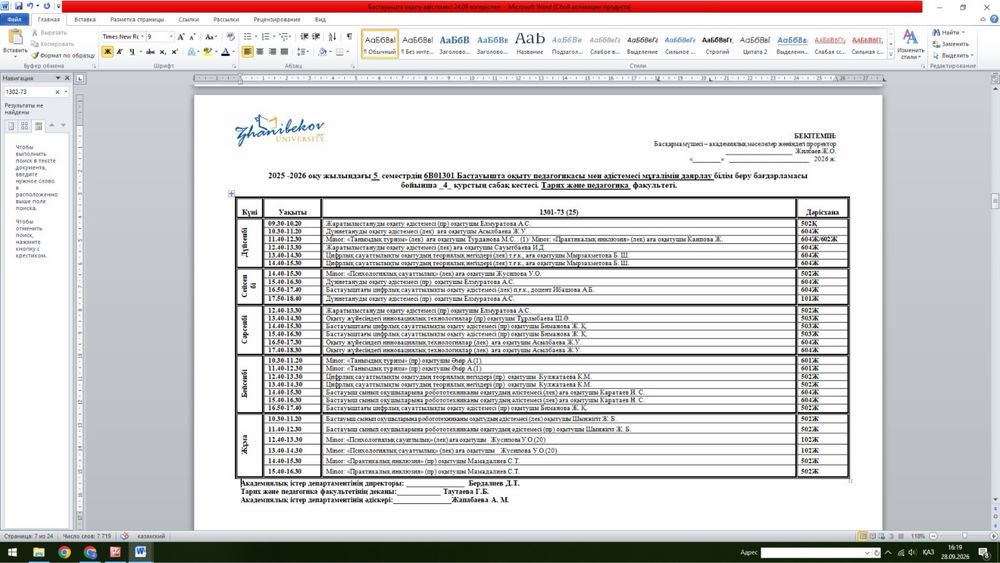Clear formatting with eraser icon
This screenshot has height=563, width=1000.
pos(230,37)
